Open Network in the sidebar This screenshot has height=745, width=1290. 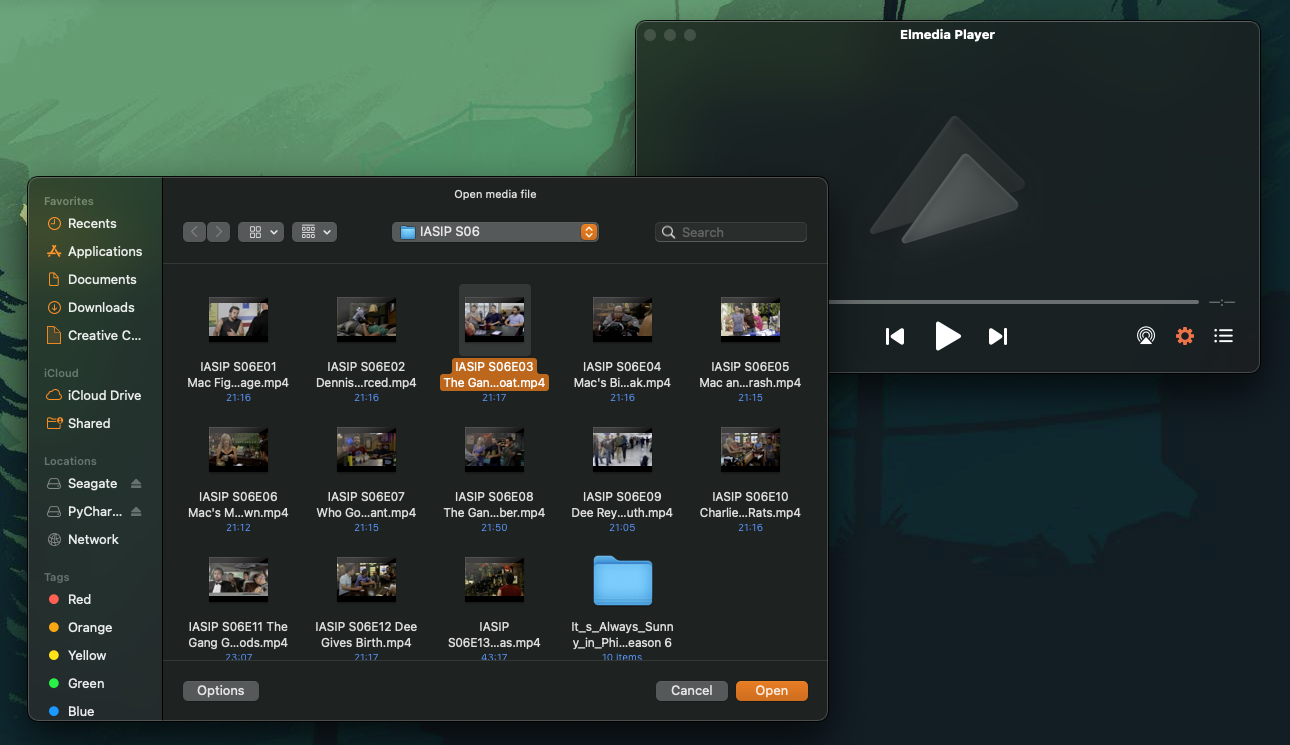point(93,540)
